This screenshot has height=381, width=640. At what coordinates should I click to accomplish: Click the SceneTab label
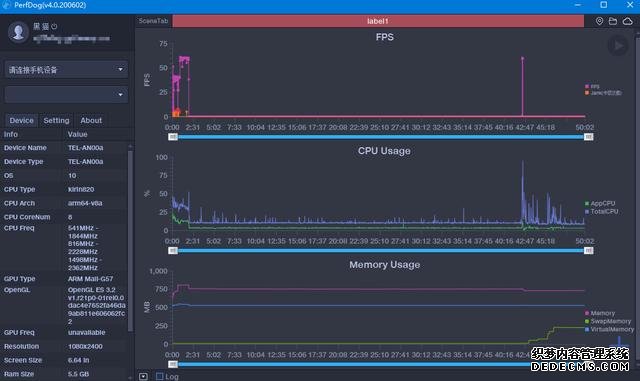(x=153, y=21)
